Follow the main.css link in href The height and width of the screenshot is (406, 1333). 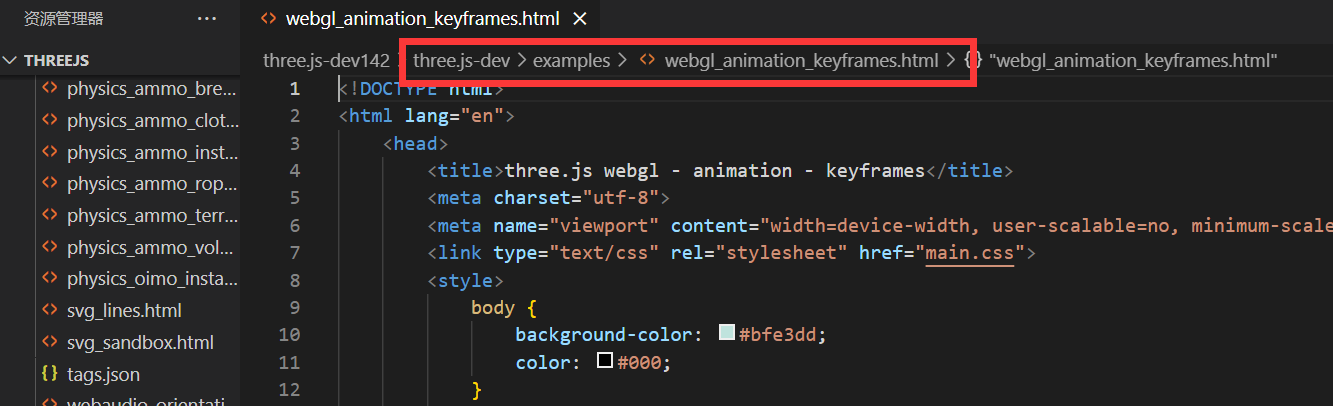[969, 253]
